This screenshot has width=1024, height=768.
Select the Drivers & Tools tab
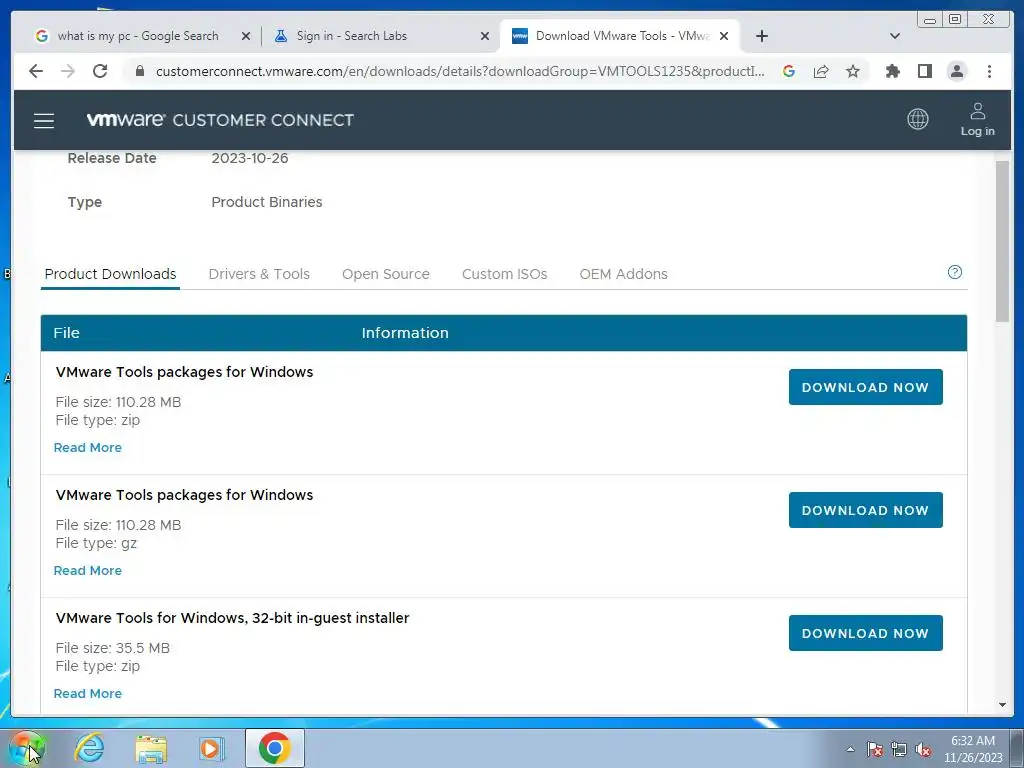[x=259, y=274]
